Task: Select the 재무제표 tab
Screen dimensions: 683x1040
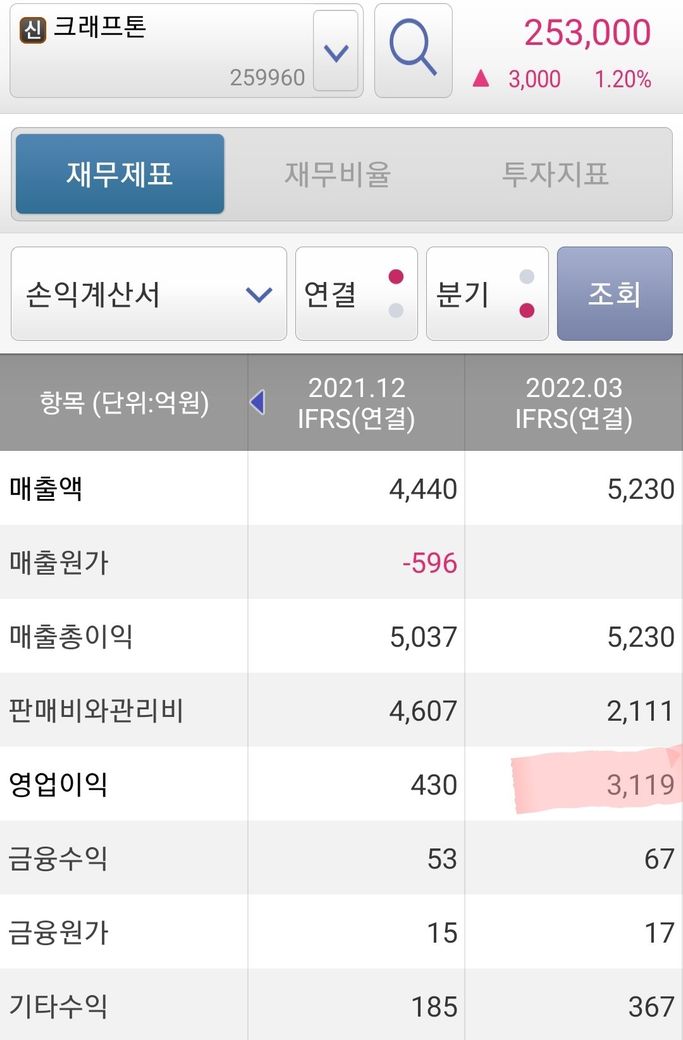Action: tap(120, 174)
